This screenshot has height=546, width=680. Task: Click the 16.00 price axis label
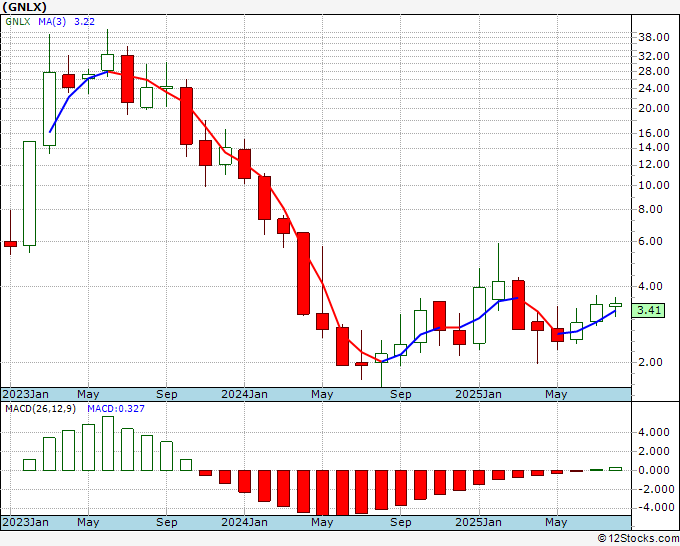coord(654,133)
